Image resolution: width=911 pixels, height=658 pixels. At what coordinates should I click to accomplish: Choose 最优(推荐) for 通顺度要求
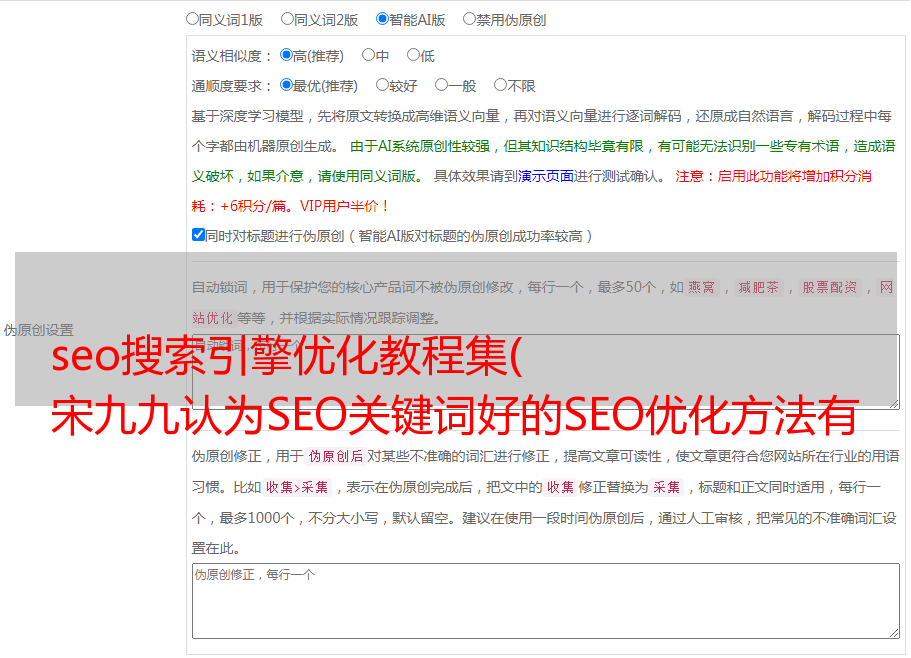click(287, 86)
